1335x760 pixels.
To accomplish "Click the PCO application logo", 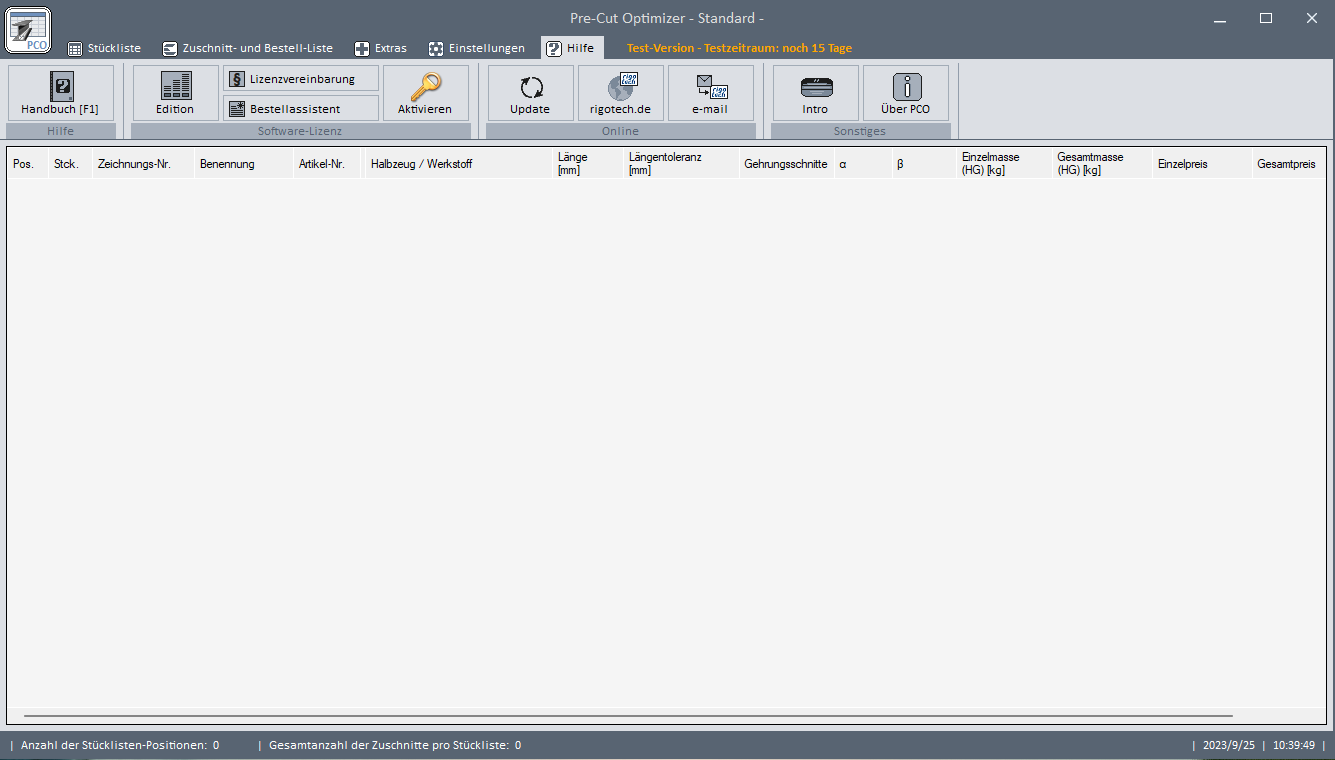I will click(28, 29).
